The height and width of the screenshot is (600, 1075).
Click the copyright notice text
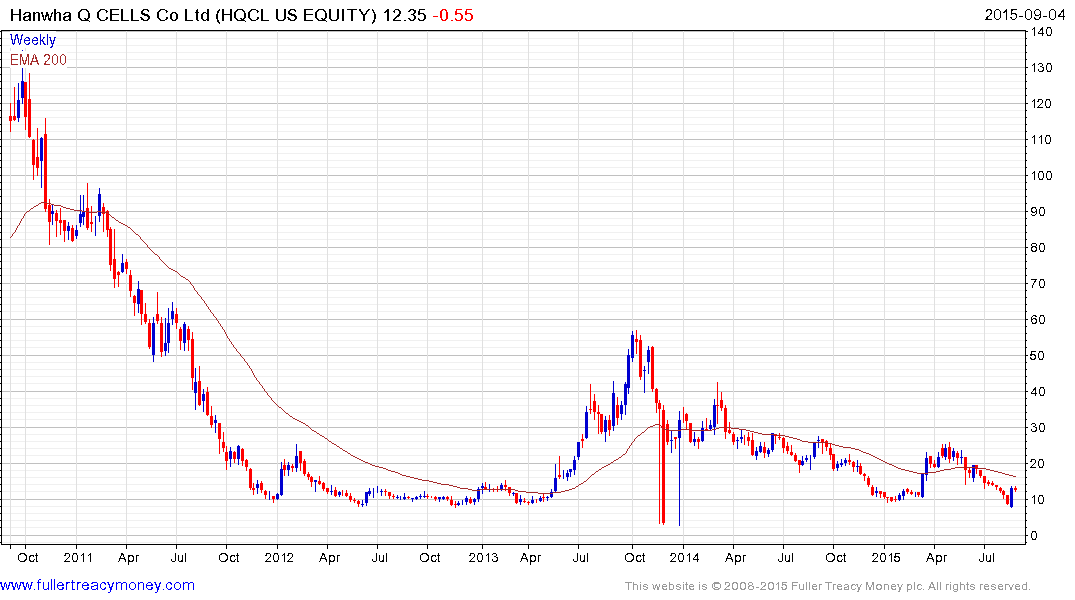[x=828, y=586]
